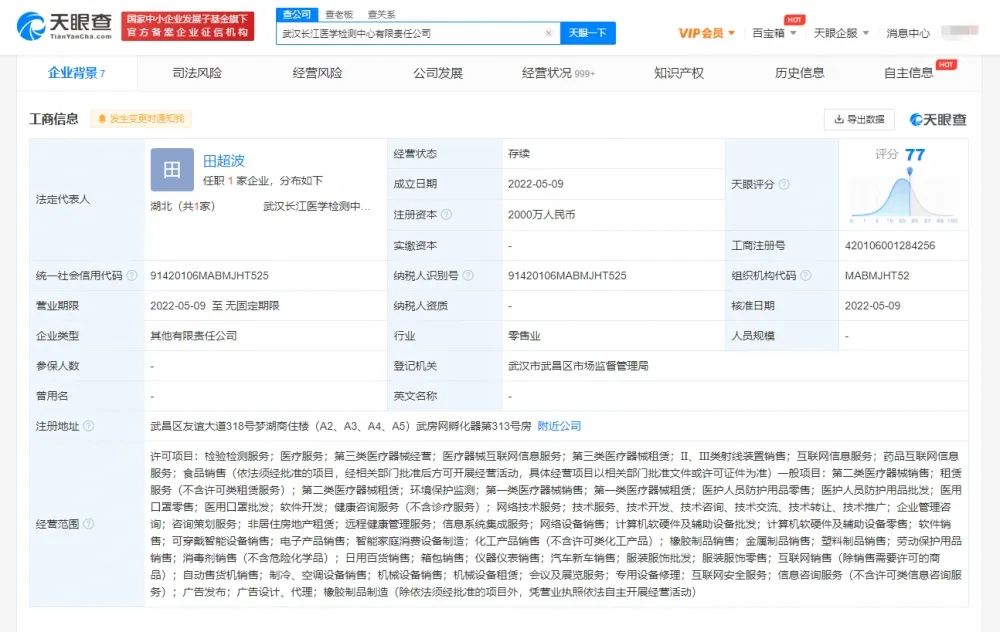Click the 天眼一下 search button

(587, 33)
